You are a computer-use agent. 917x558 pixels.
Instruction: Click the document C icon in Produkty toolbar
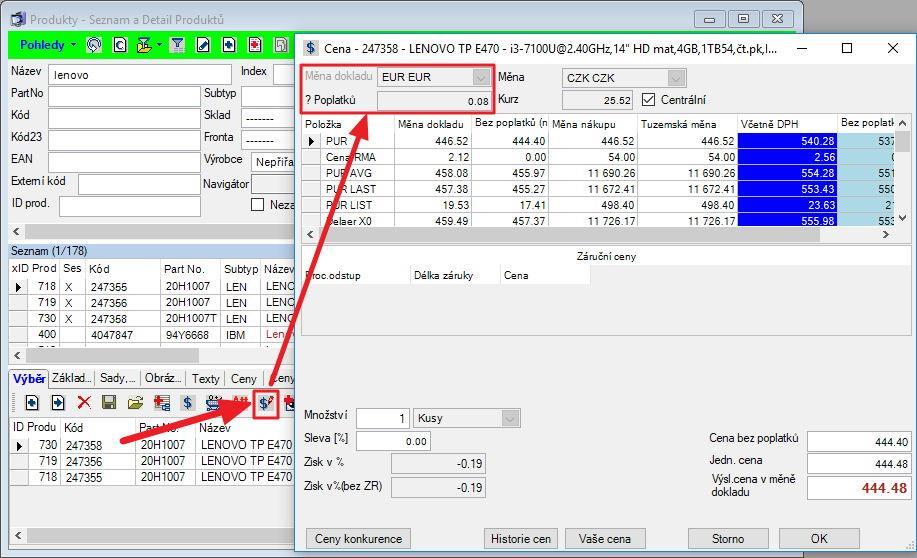(x=120, y=45)
